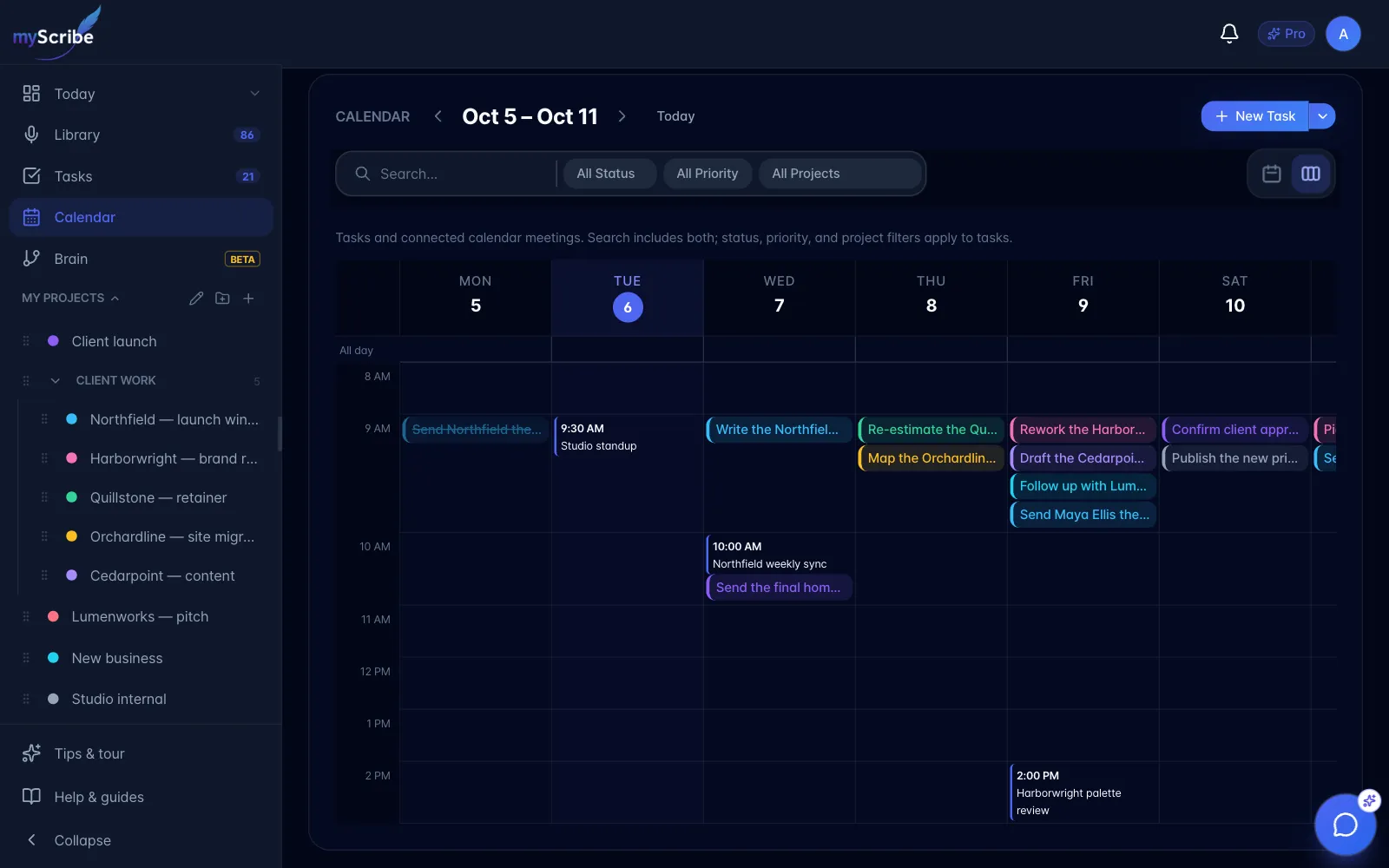Click the Tips & tour sparkle icon
Image resolution: width=1389 pixels, height=868 pixels.
(x=31, y=753)
